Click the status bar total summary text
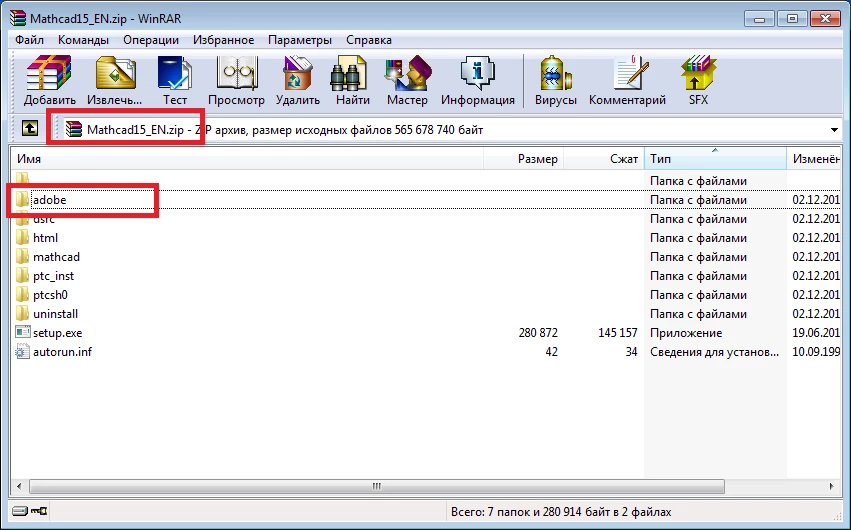The image size is (851, 530). pos(561,512)
